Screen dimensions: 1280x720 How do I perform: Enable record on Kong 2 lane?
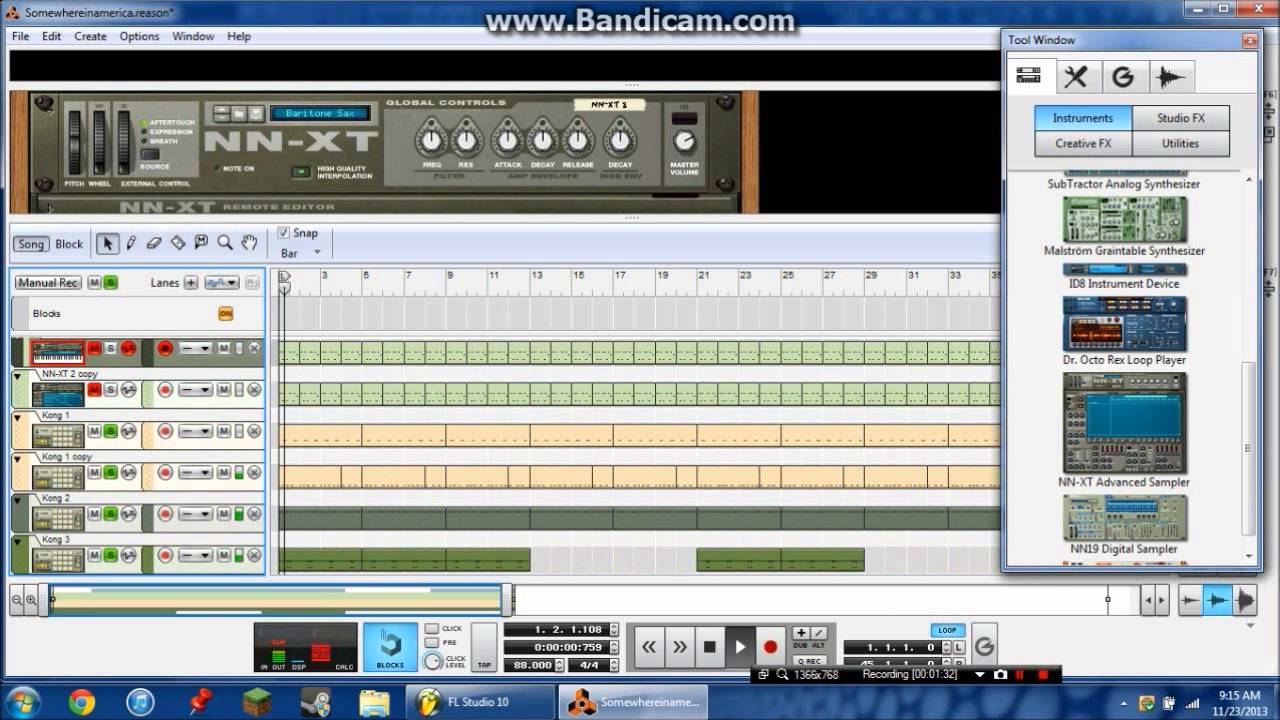click(x=165, y=514)
